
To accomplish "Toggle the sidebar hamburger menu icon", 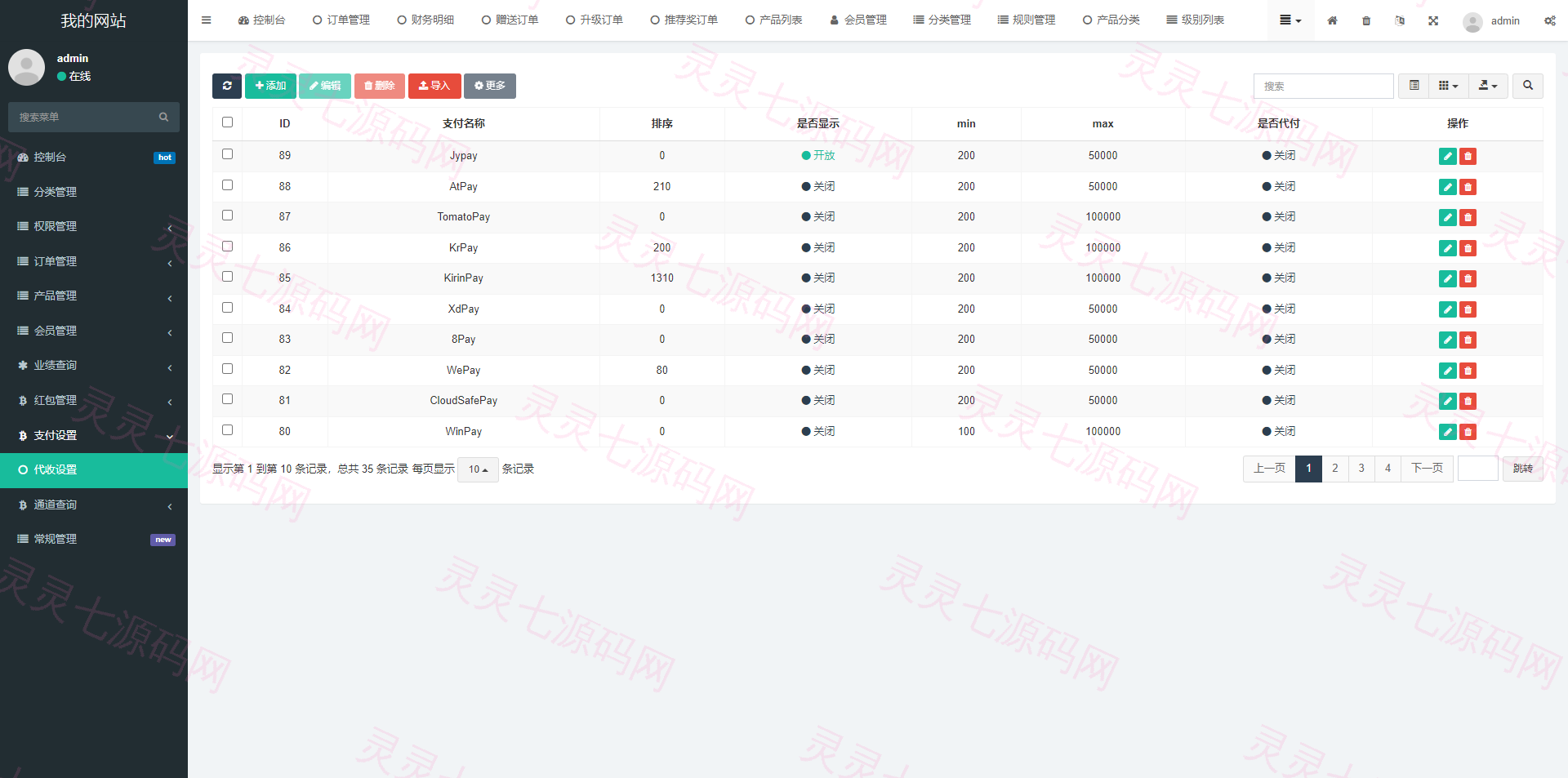I will pyautogui.click(x=206, y=20).
